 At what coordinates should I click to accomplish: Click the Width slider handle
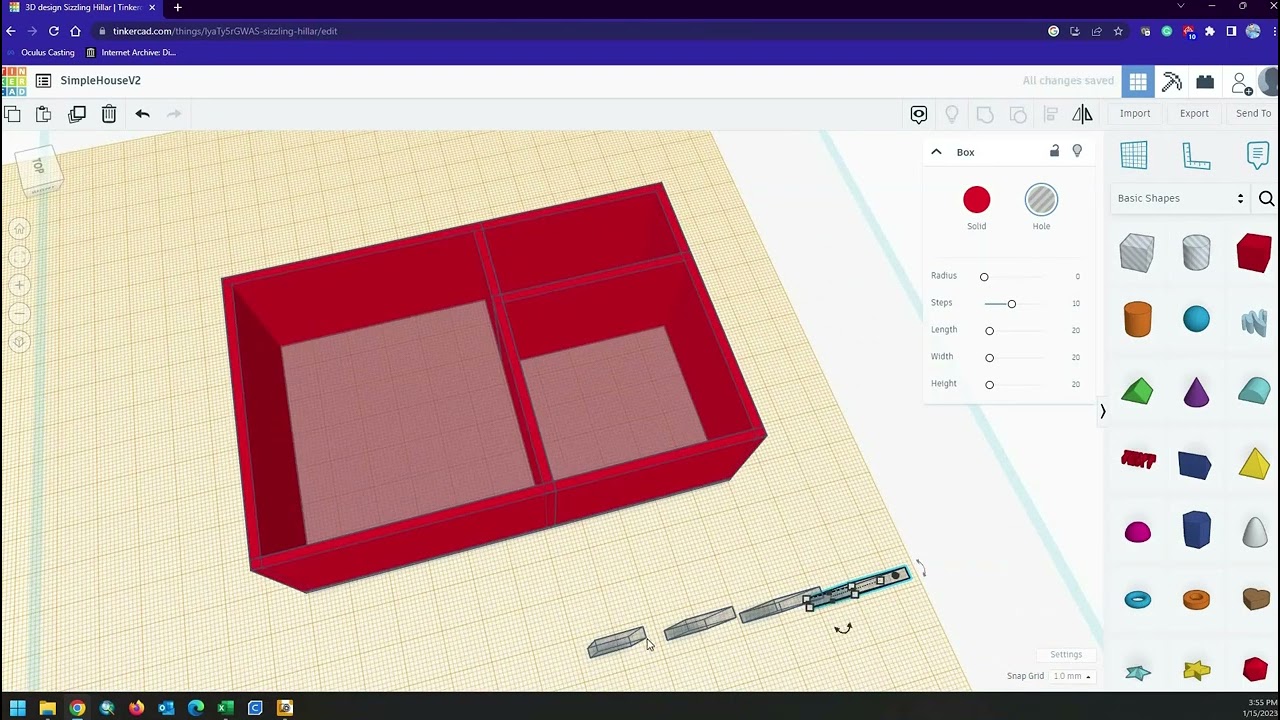click(x=989, y=358)
